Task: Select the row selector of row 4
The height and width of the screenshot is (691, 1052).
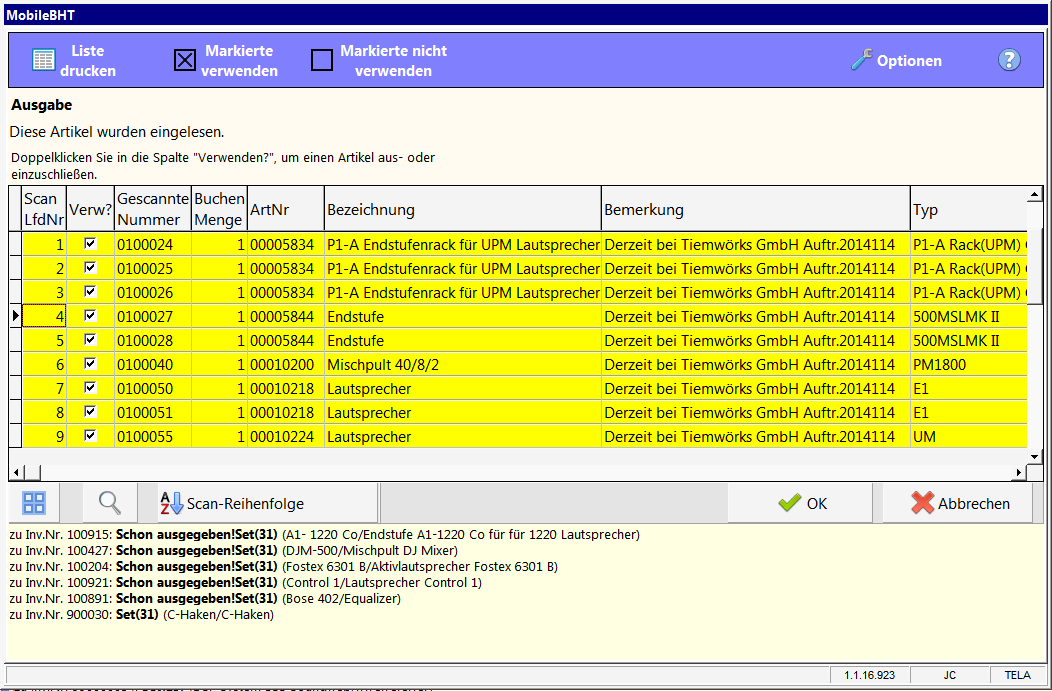Action: 15,316
